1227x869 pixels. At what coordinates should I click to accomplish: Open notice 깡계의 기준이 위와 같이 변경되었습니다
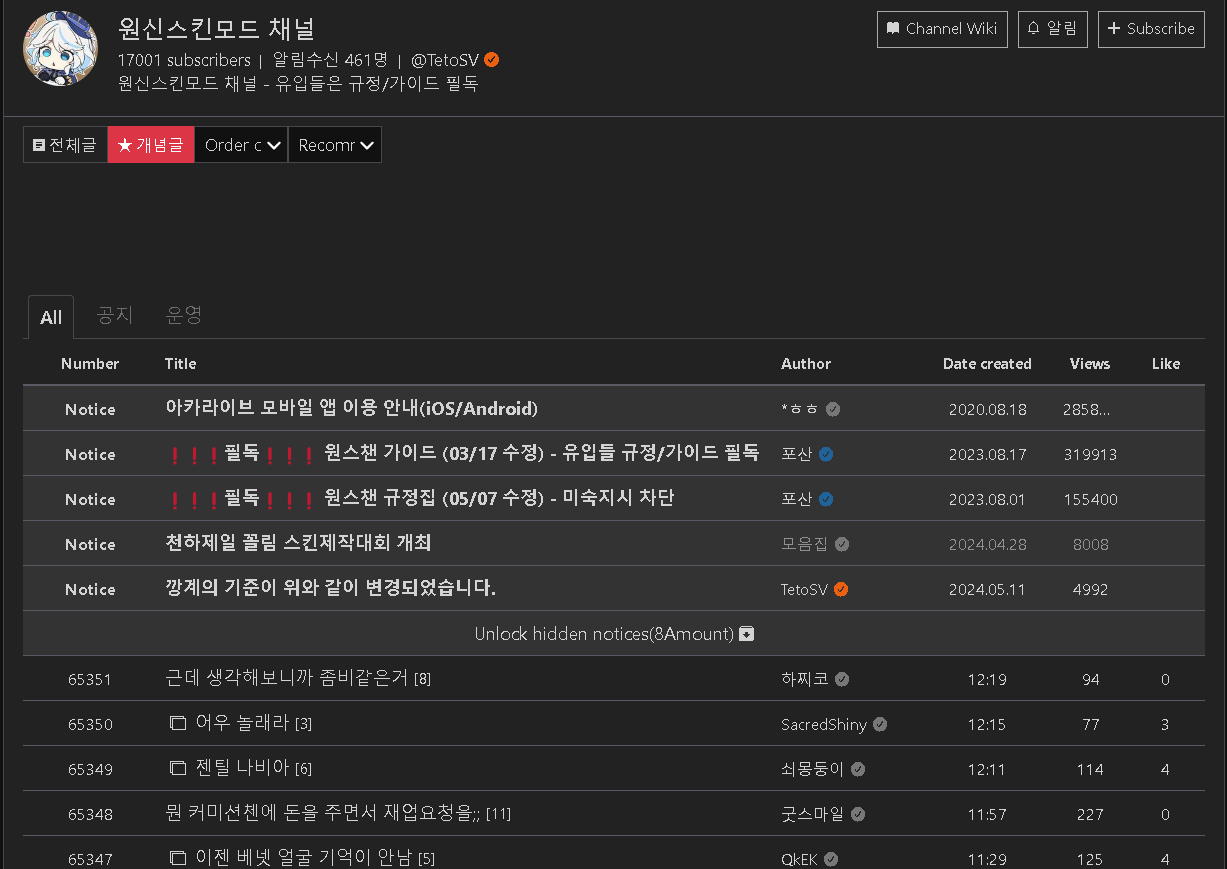[x=331, y=588]
